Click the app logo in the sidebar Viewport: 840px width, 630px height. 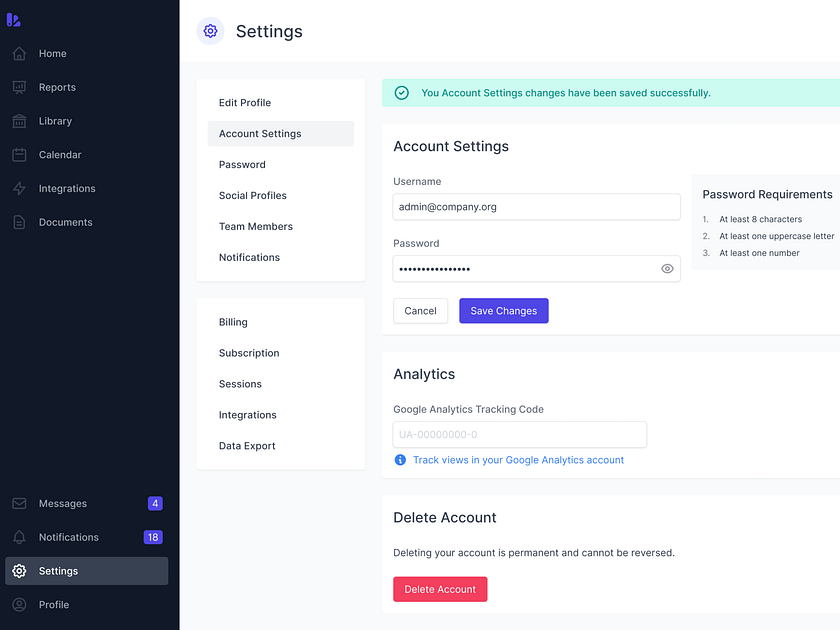pos(13,20)
